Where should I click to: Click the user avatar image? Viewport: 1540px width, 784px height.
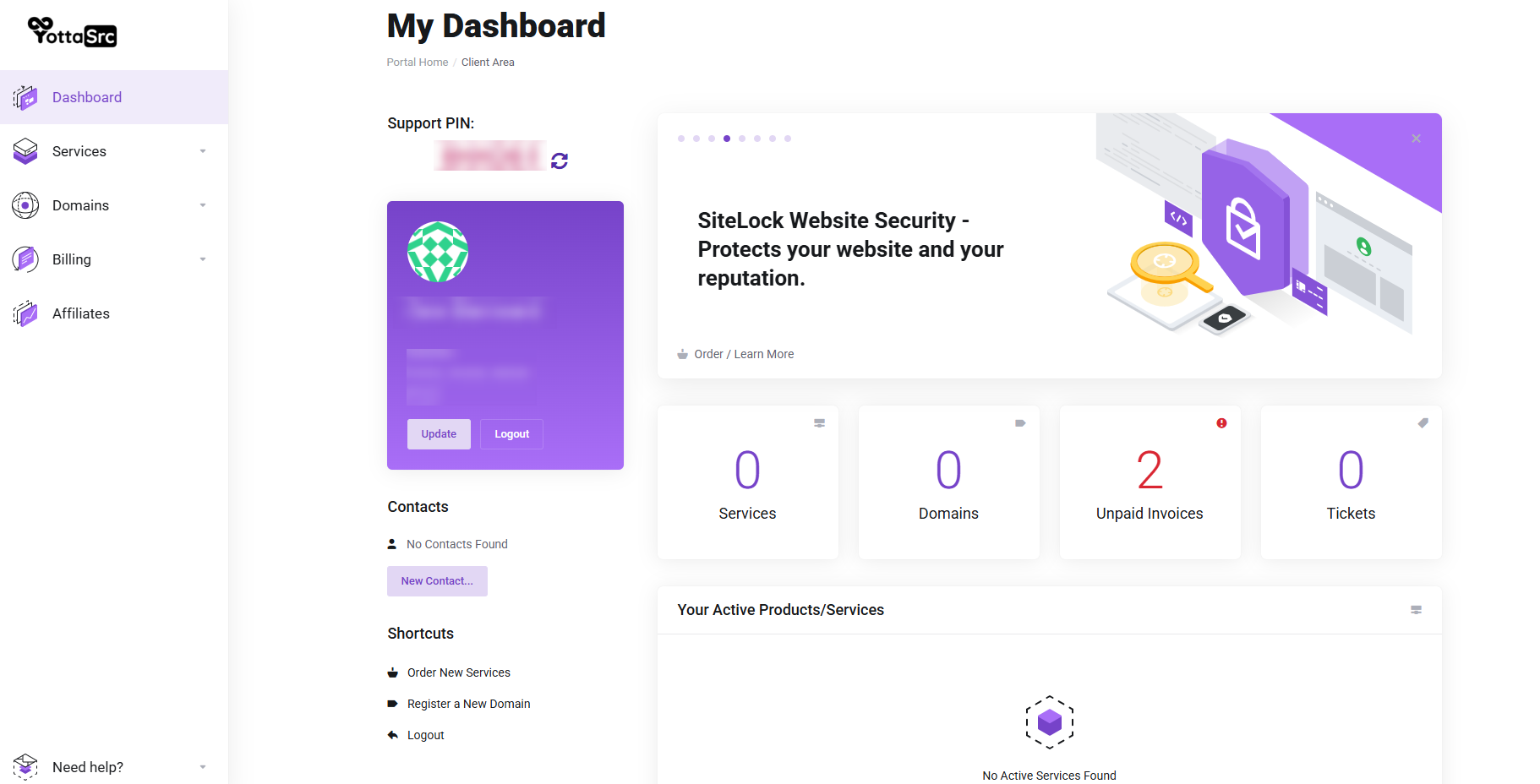point(438,252)
